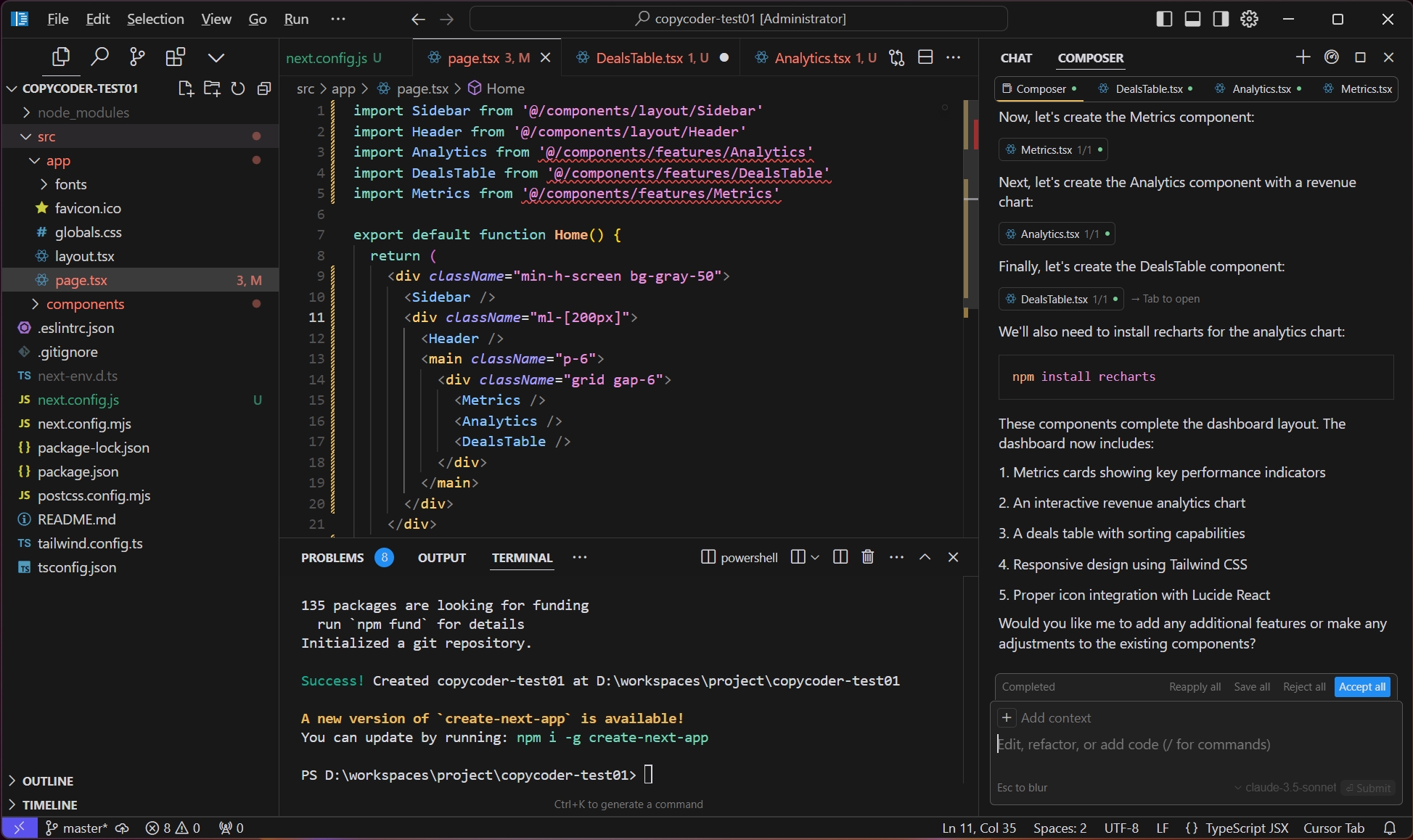
Task: Open the Search view icon
Action: [x=99, y=57]
